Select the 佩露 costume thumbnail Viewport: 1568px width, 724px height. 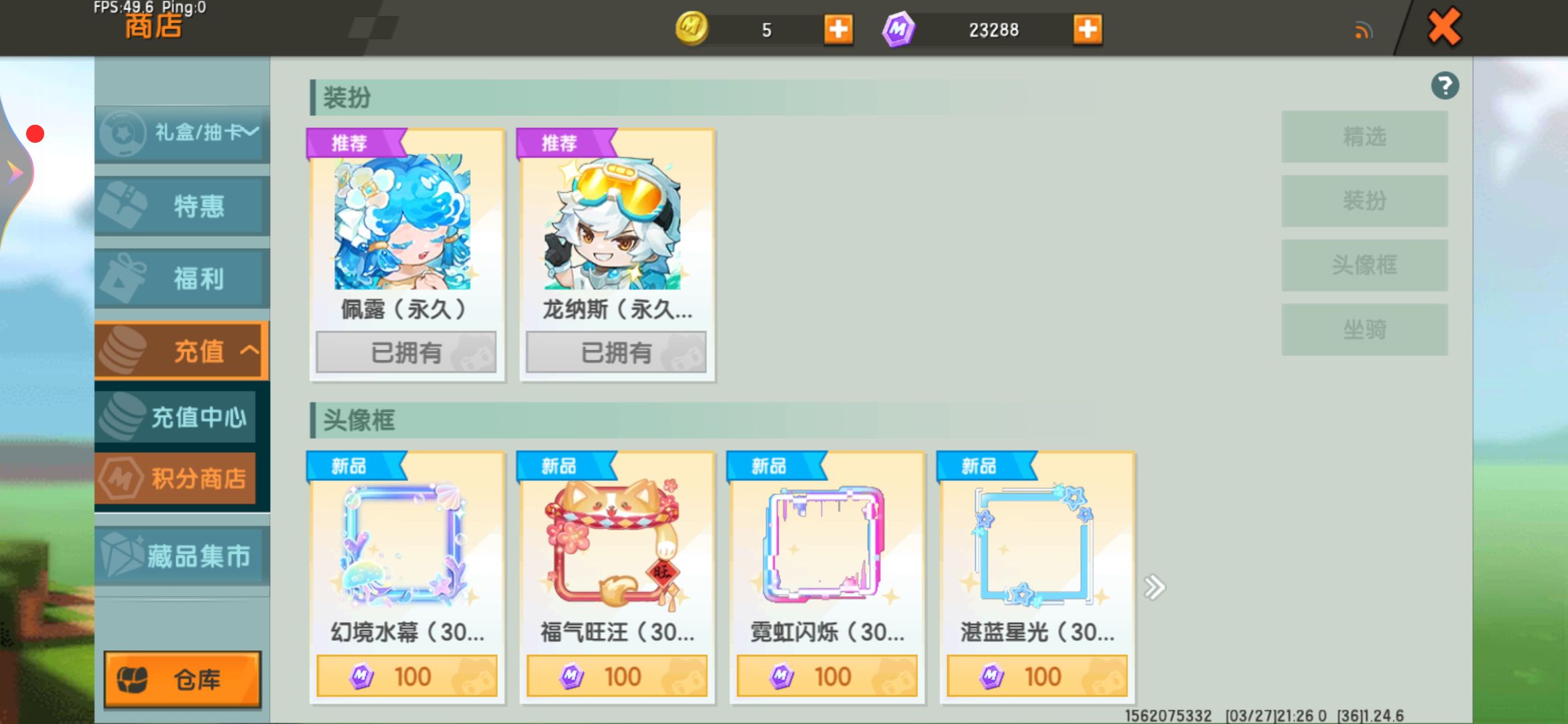tap(403, 222)
